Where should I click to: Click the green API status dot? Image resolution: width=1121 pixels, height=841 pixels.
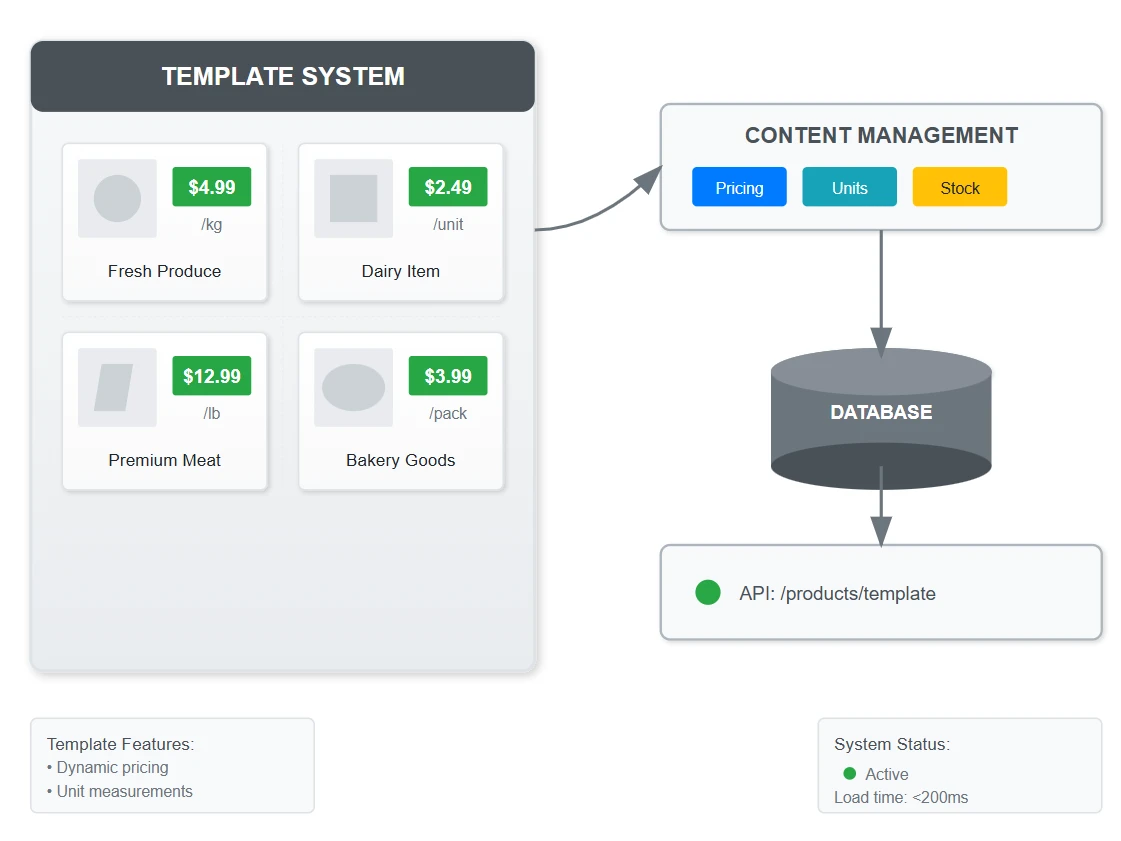coord(708,592)
